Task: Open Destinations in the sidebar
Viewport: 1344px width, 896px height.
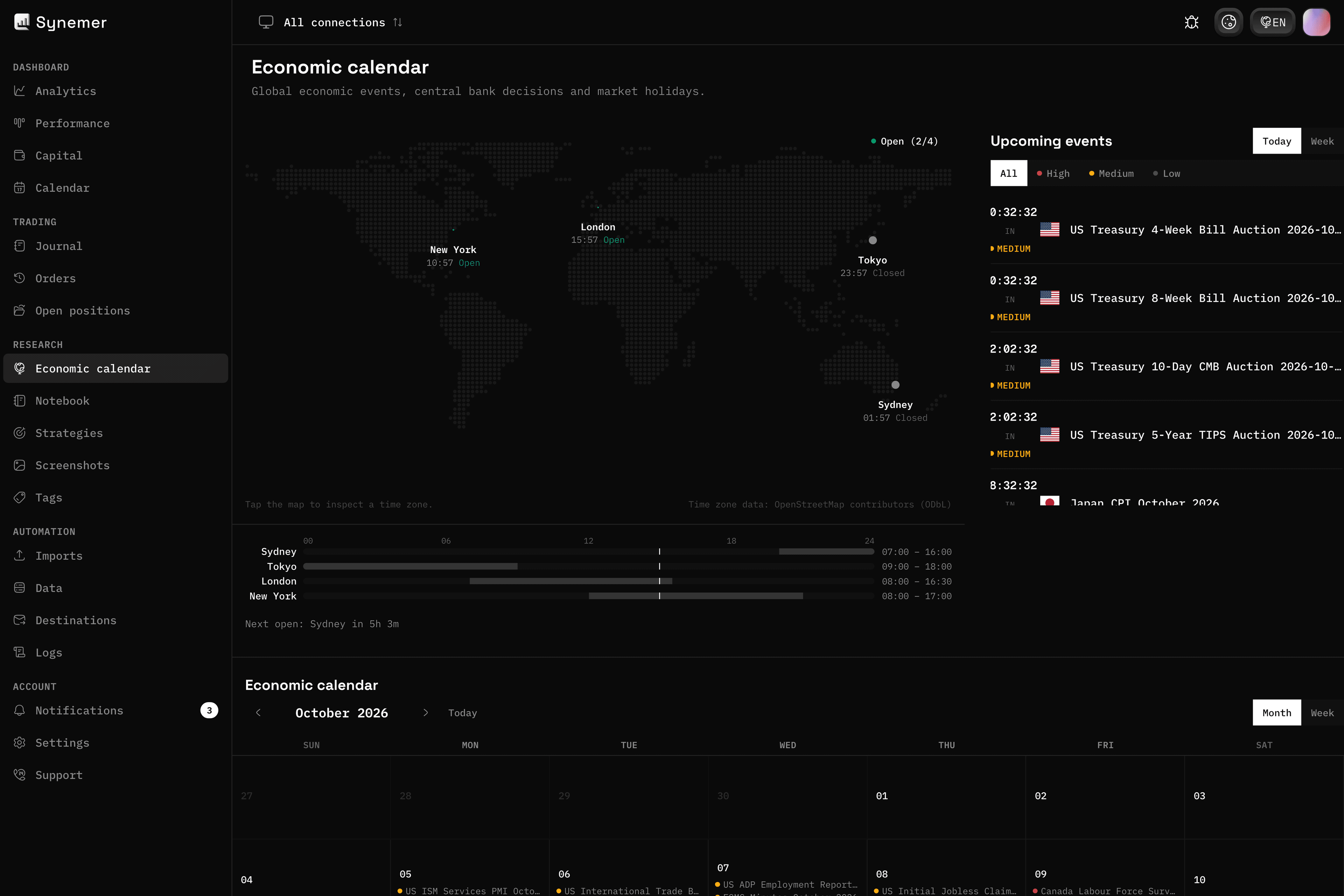Action: (115, 621)
